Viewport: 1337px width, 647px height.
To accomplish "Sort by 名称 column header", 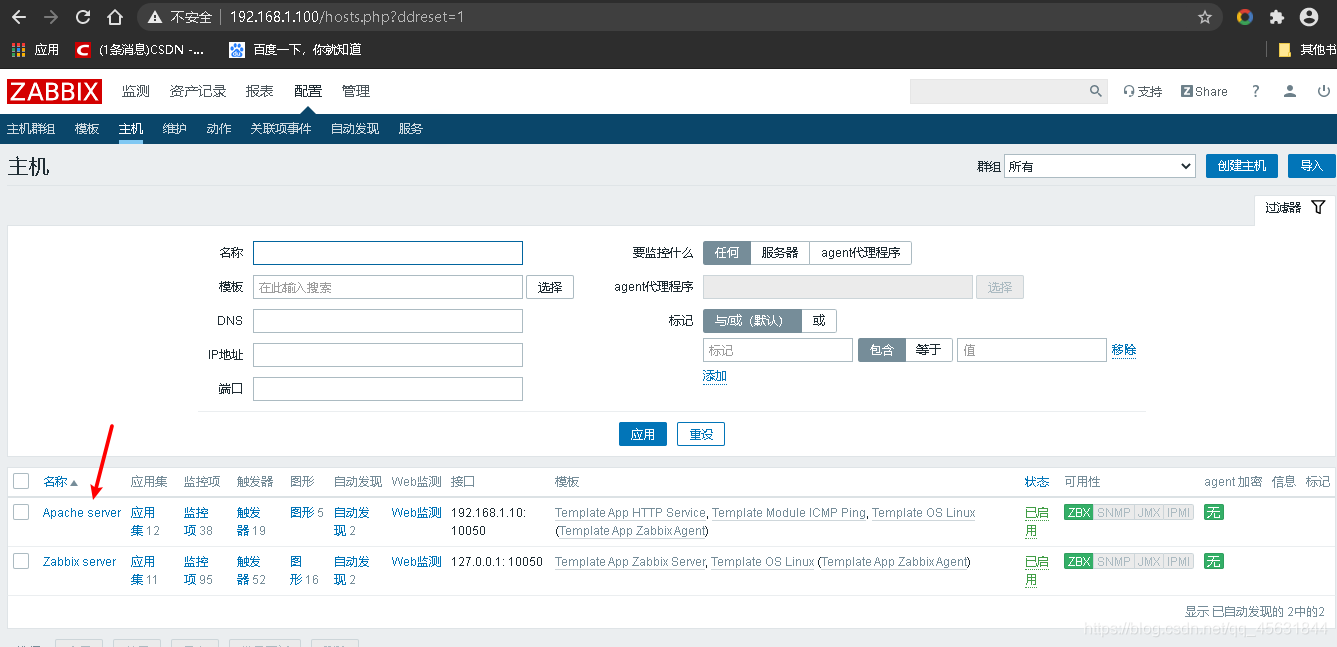I will [60, 482].
